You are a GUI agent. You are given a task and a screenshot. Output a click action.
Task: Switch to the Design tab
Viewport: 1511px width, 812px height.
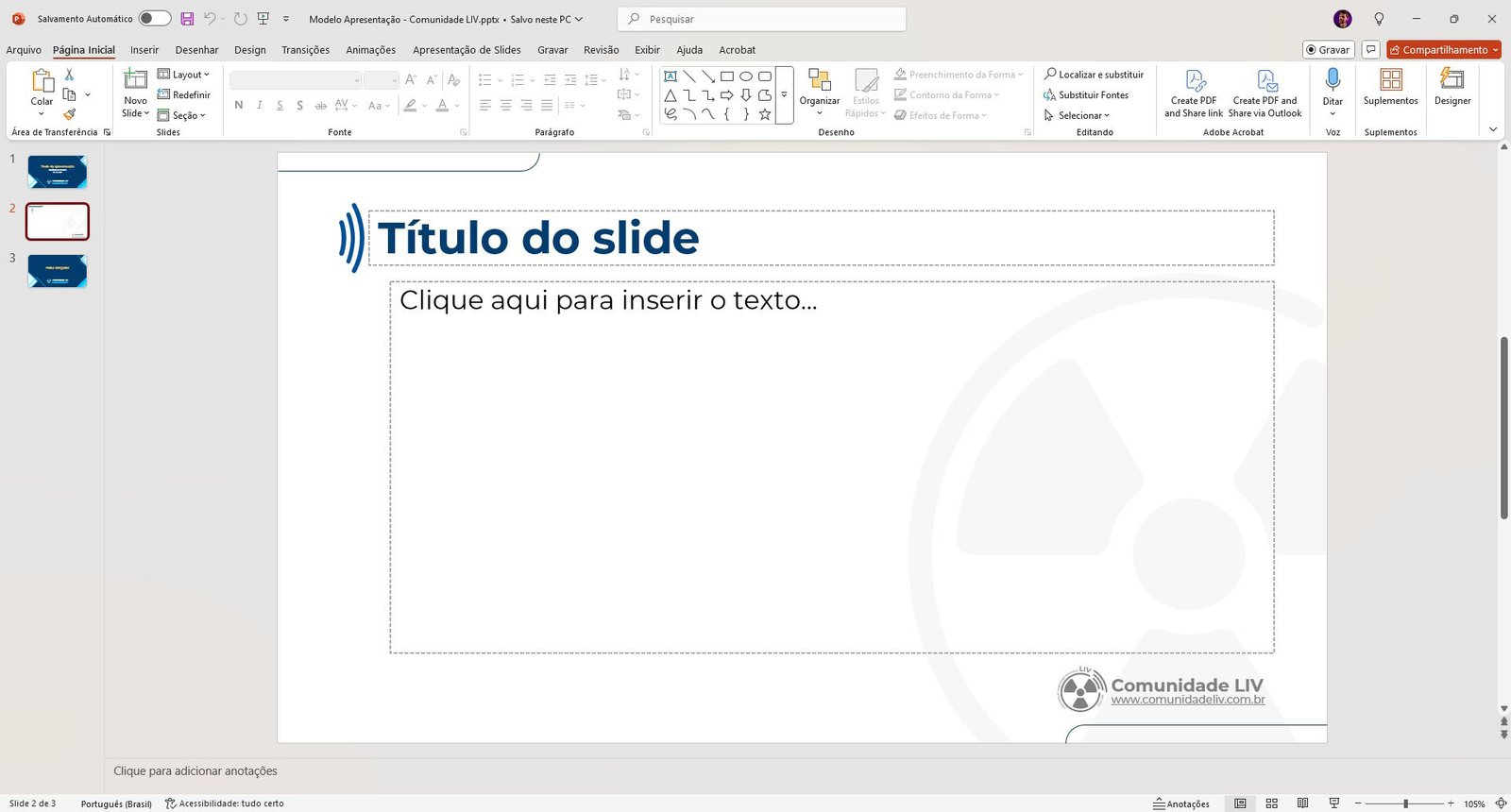click(250, 50)
